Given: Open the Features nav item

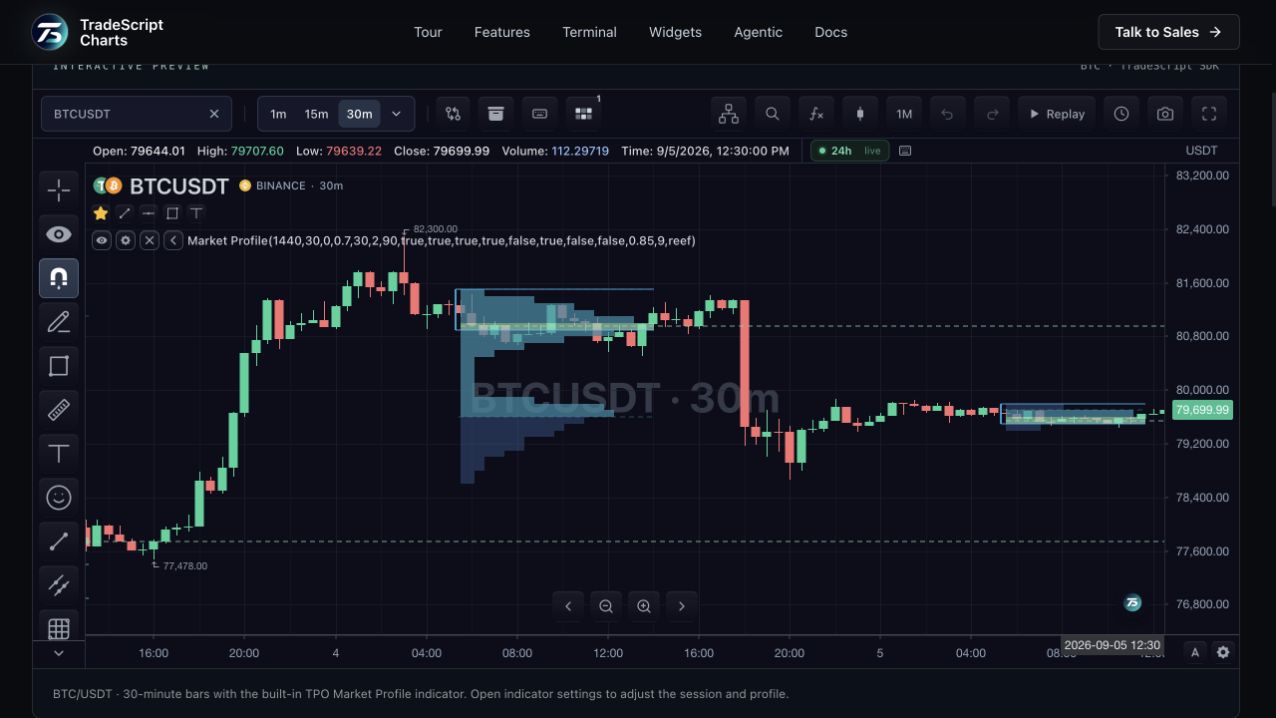Looking at the screenshot, I should pyautogui.click(x=502, y=32).
